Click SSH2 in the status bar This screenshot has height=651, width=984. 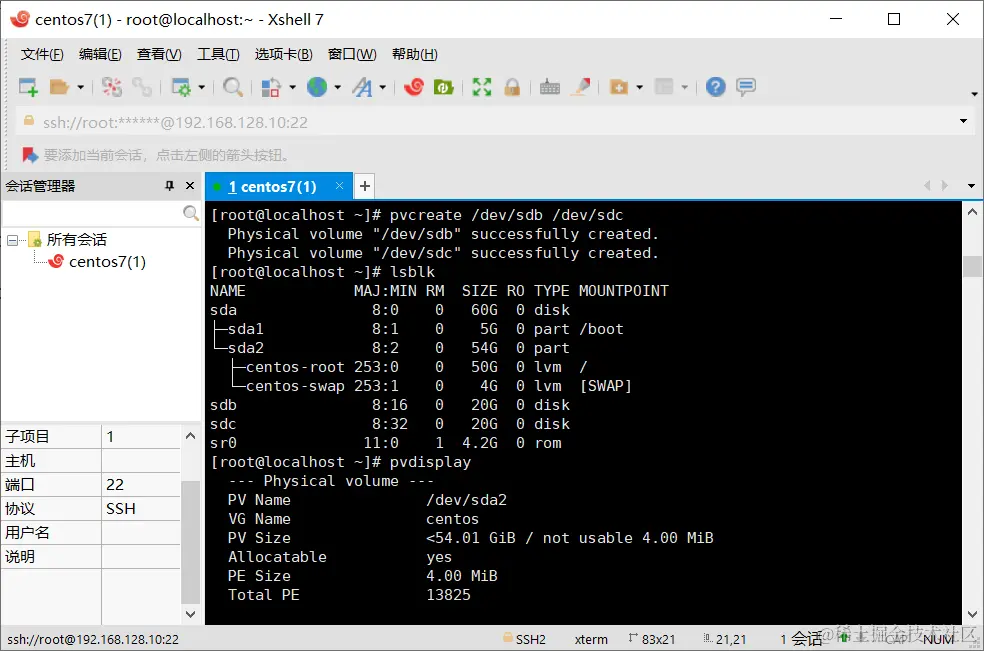[525, 639]
